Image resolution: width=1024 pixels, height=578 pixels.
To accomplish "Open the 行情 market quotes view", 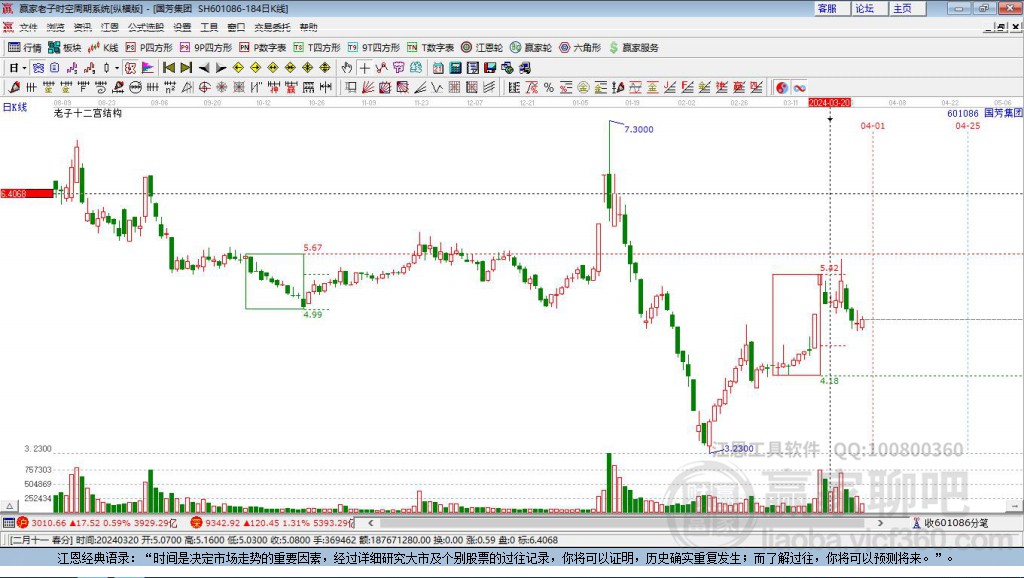I will point(25,48).
